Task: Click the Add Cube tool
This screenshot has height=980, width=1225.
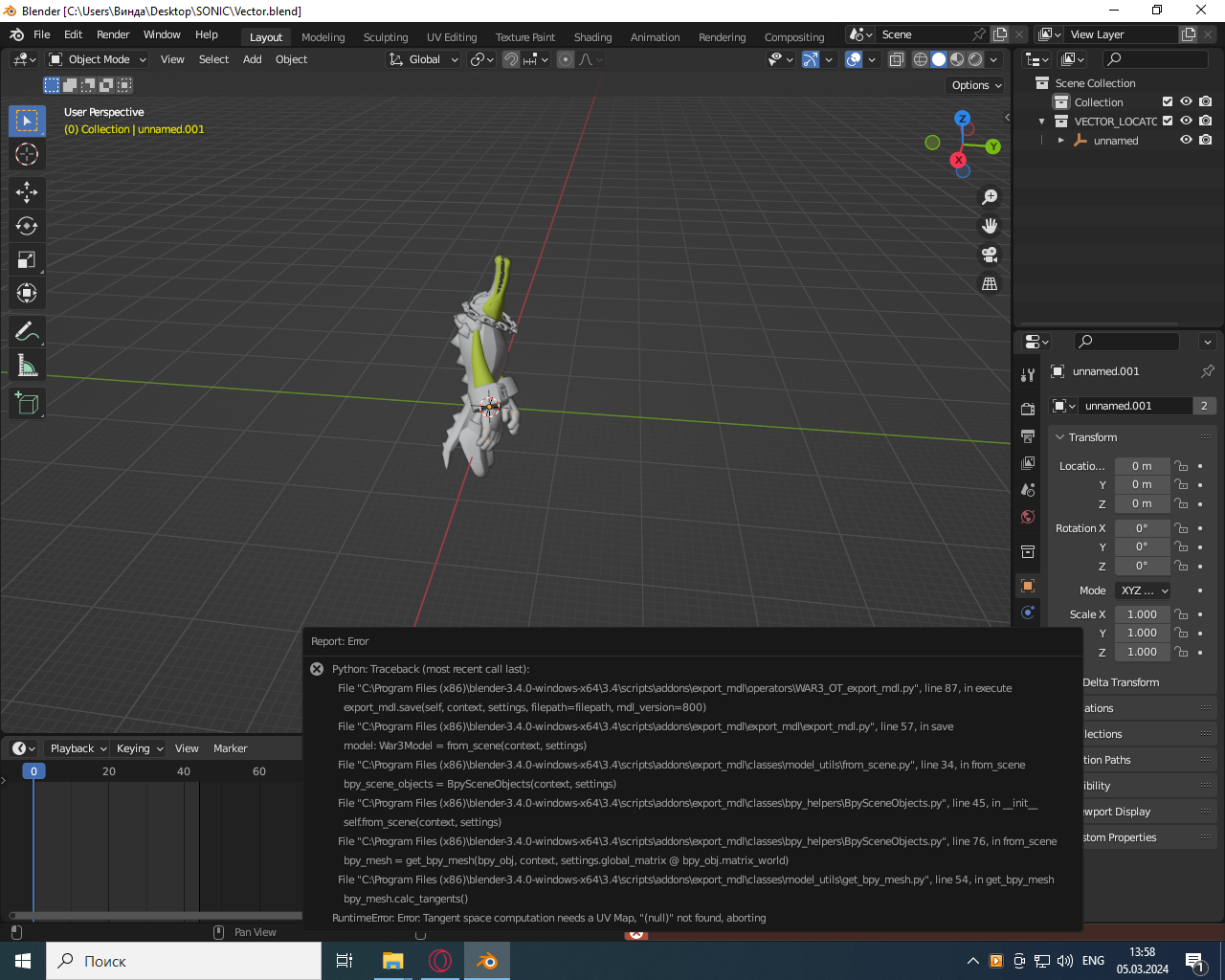Action: [27, 404]
